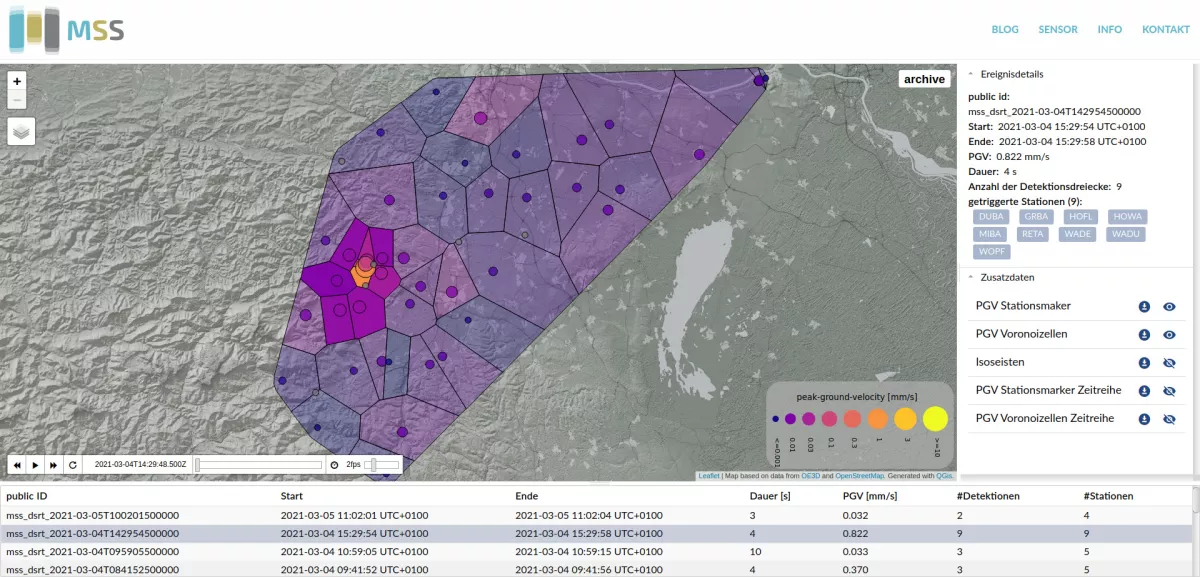Image resolution: width=1200 pixels, height=577 pixels.
Task: Step backward in the time animation
Action: click(x=17, y=465)
